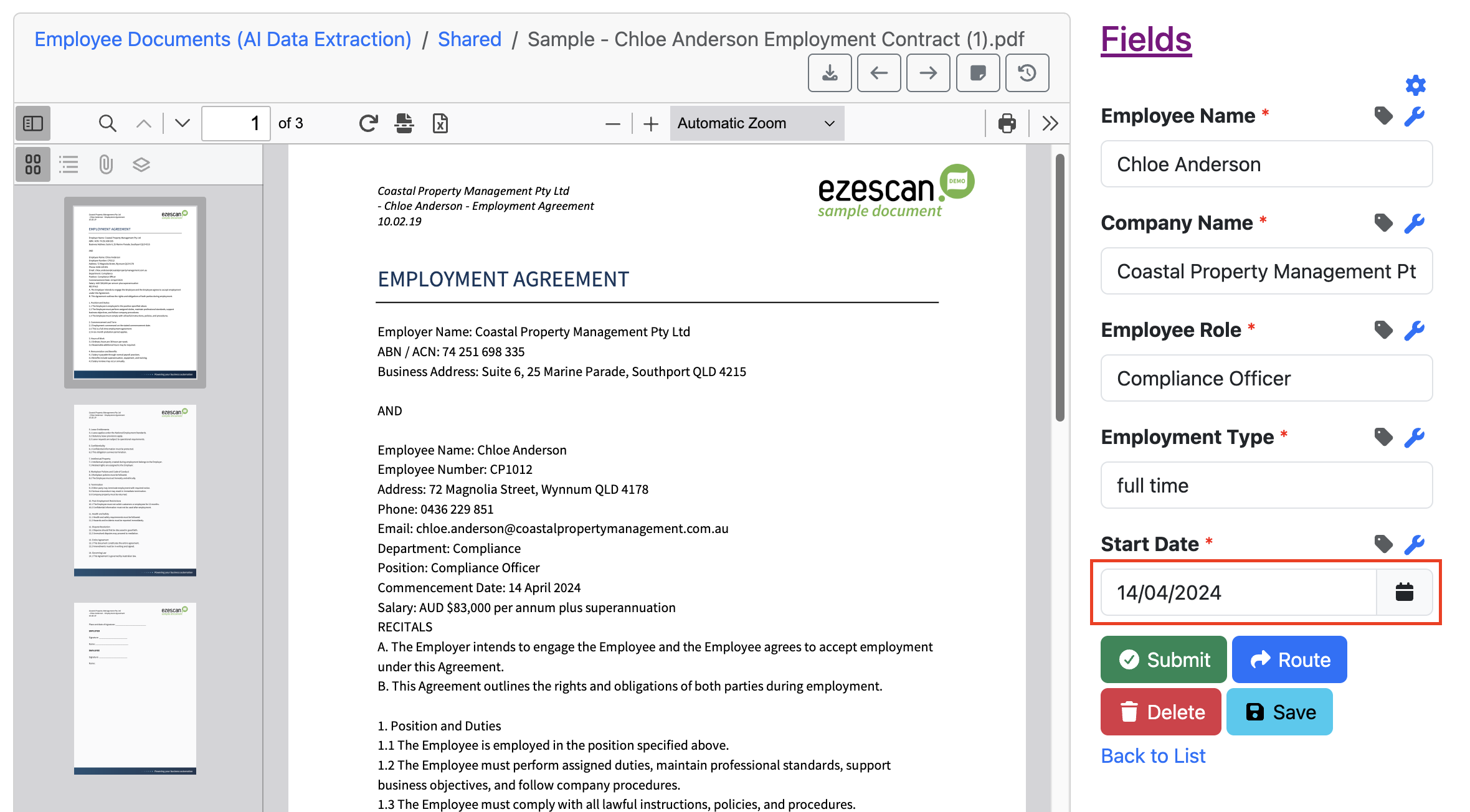The image size is (1470, 812).
Task: Print the document
Action: point(1007,123)
